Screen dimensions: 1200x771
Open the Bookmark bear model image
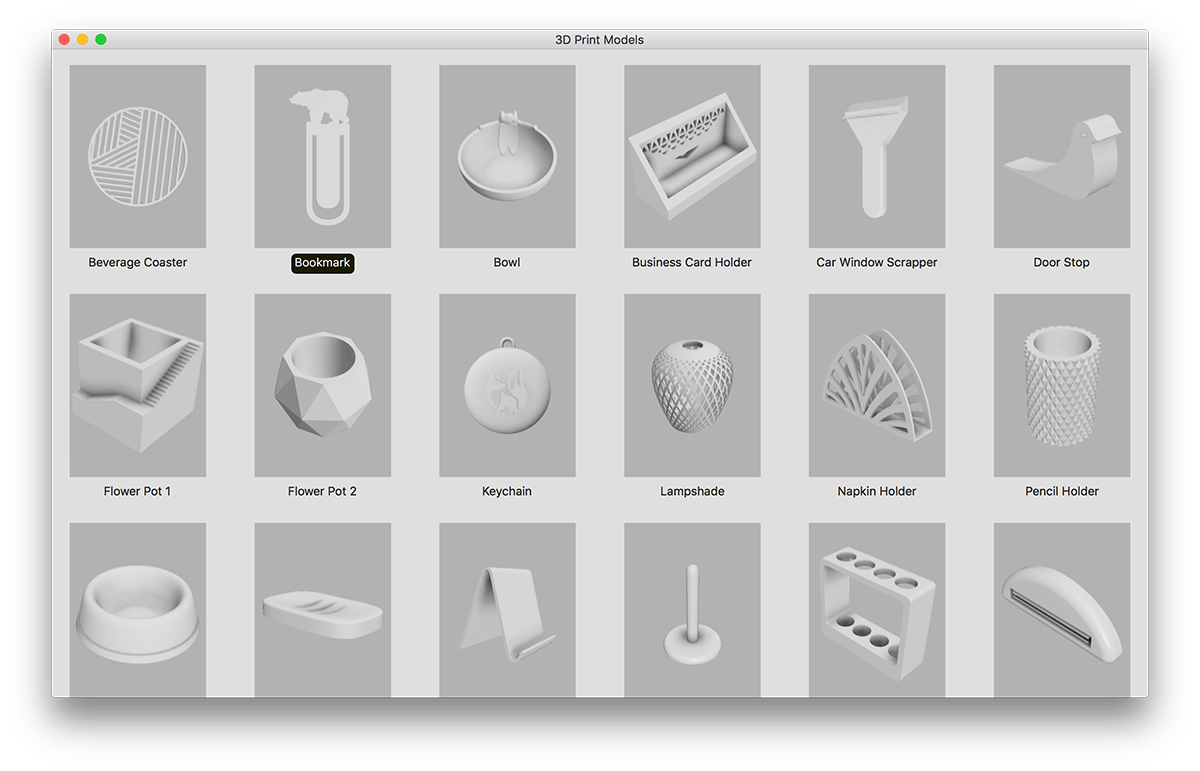click(x=322, y=157)
